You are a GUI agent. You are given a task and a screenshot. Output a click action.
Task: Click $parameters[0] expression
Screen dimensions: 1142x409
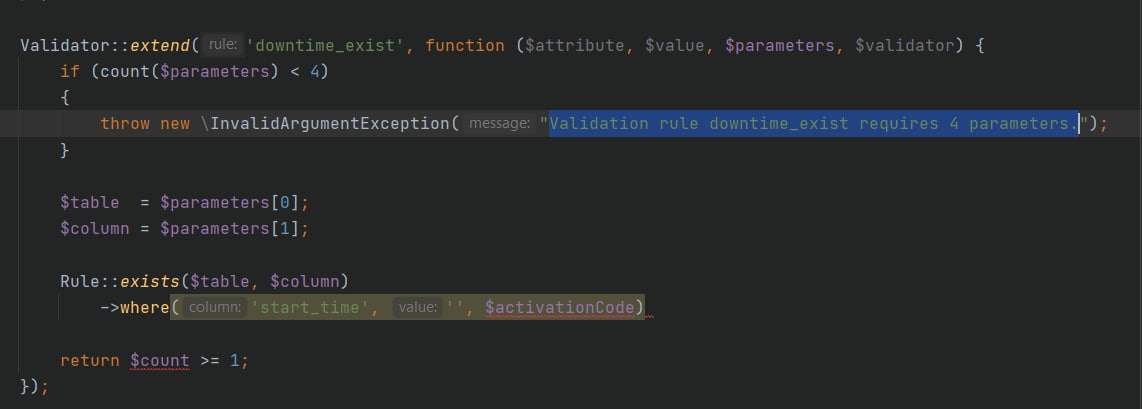229,202
